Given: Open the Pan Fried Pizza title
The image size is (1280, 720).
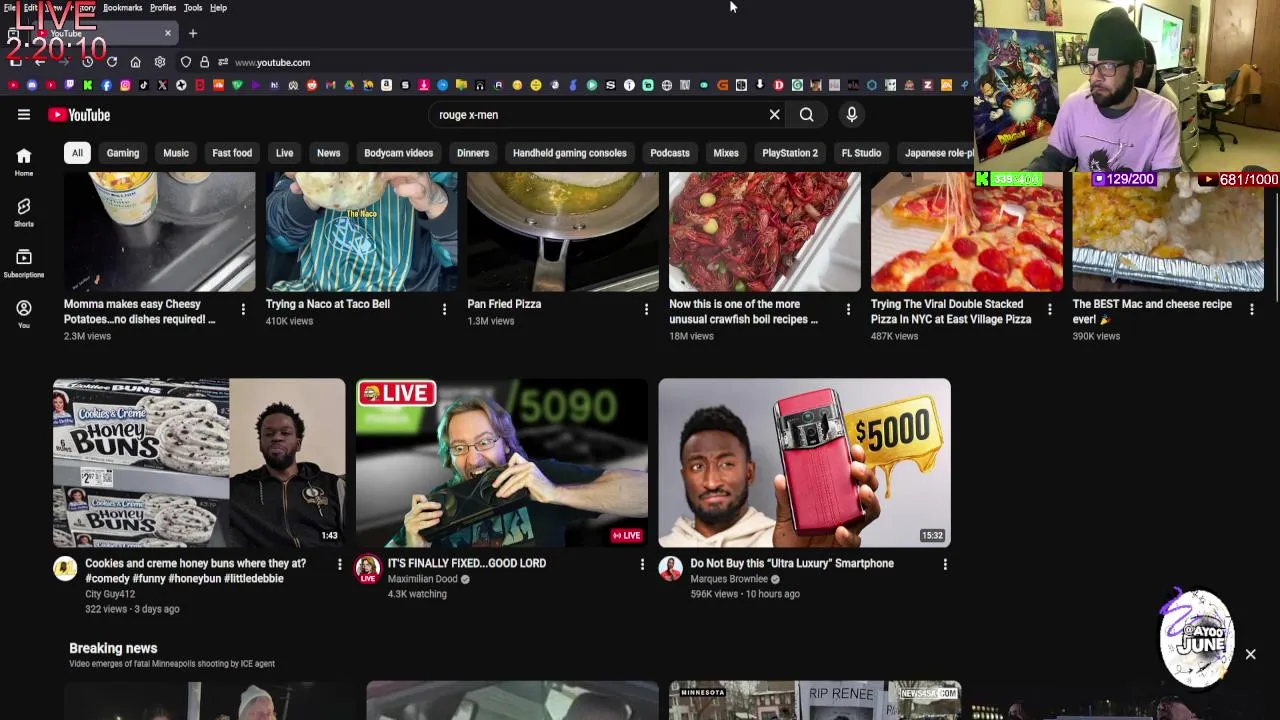Looking at the screenshot, I should coord(504,304).
